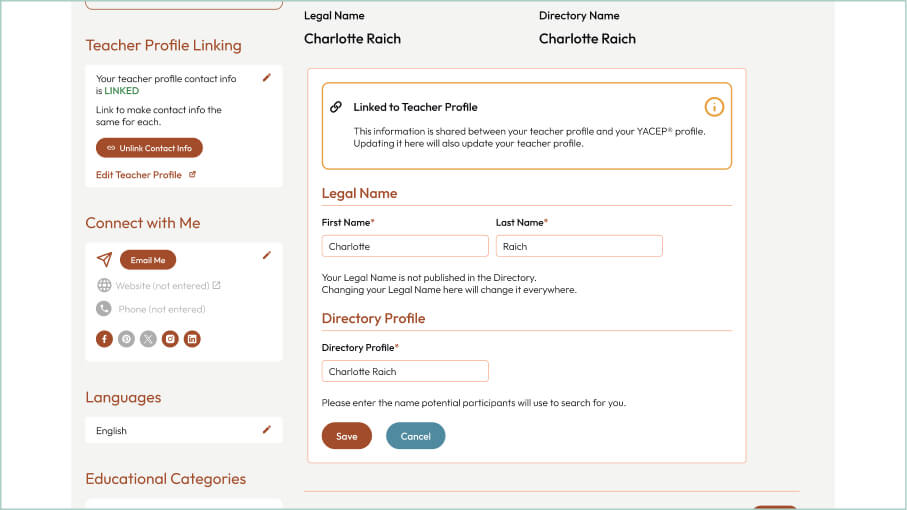Click the X (Twitter) social icon
Screen dimensions: 907x510
(148, 339)
